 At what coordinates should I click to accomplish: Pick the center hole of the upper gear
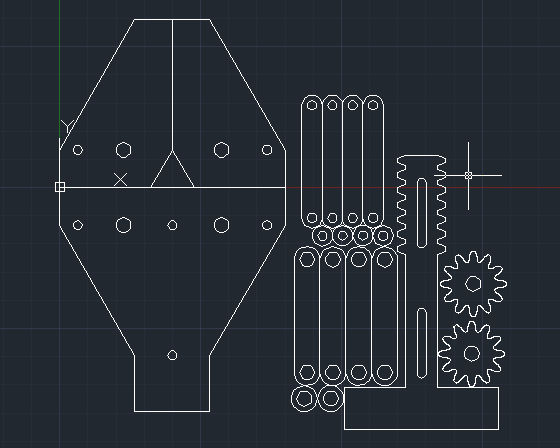pyautogui.click(x=473, y=284)
